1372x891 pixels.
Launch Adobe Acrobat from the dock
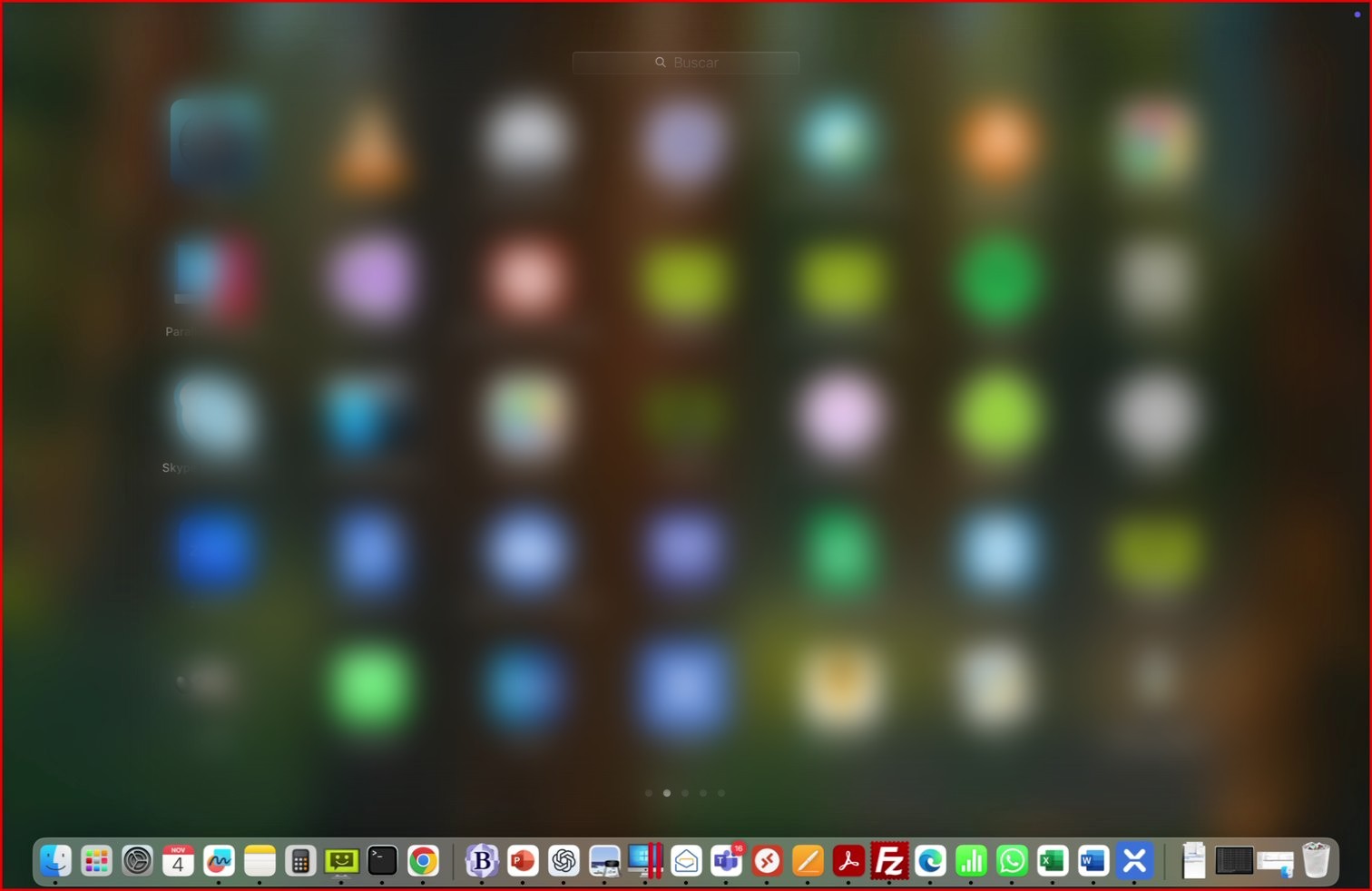[x=848, y=860]
